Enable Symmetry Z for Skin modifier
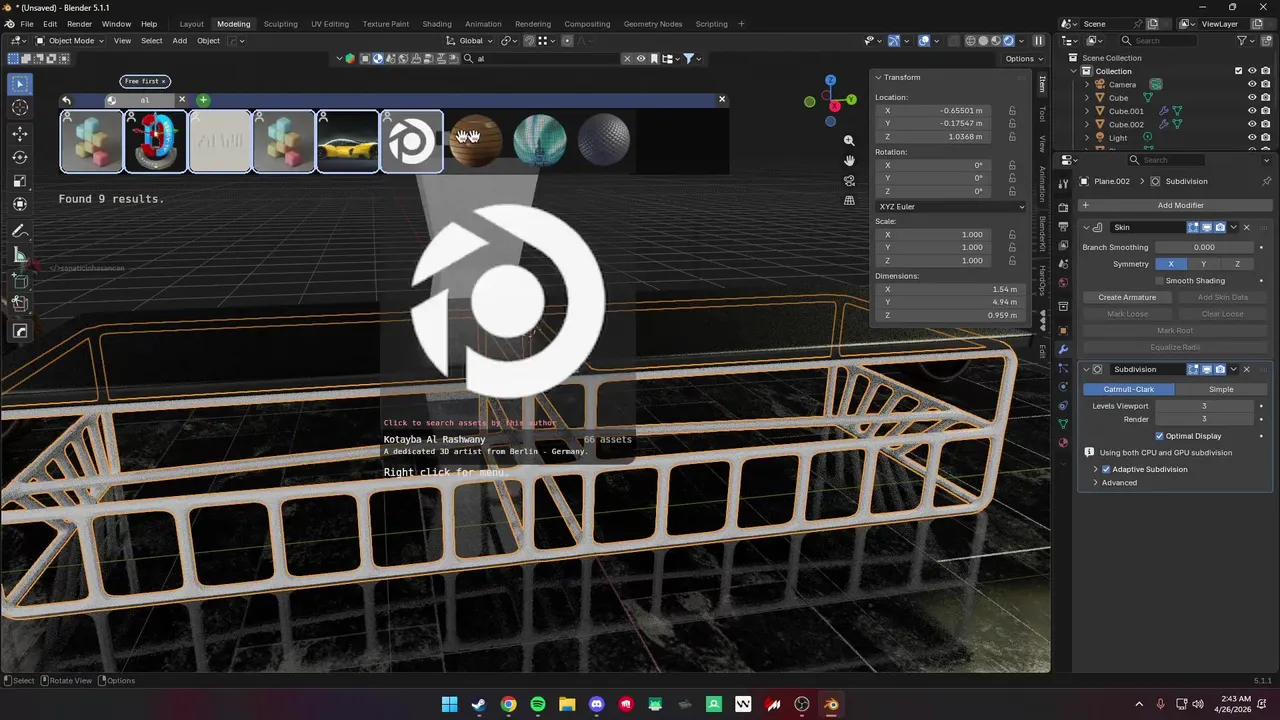The height and width of the screenshot is (720, 1280). 1237,264
